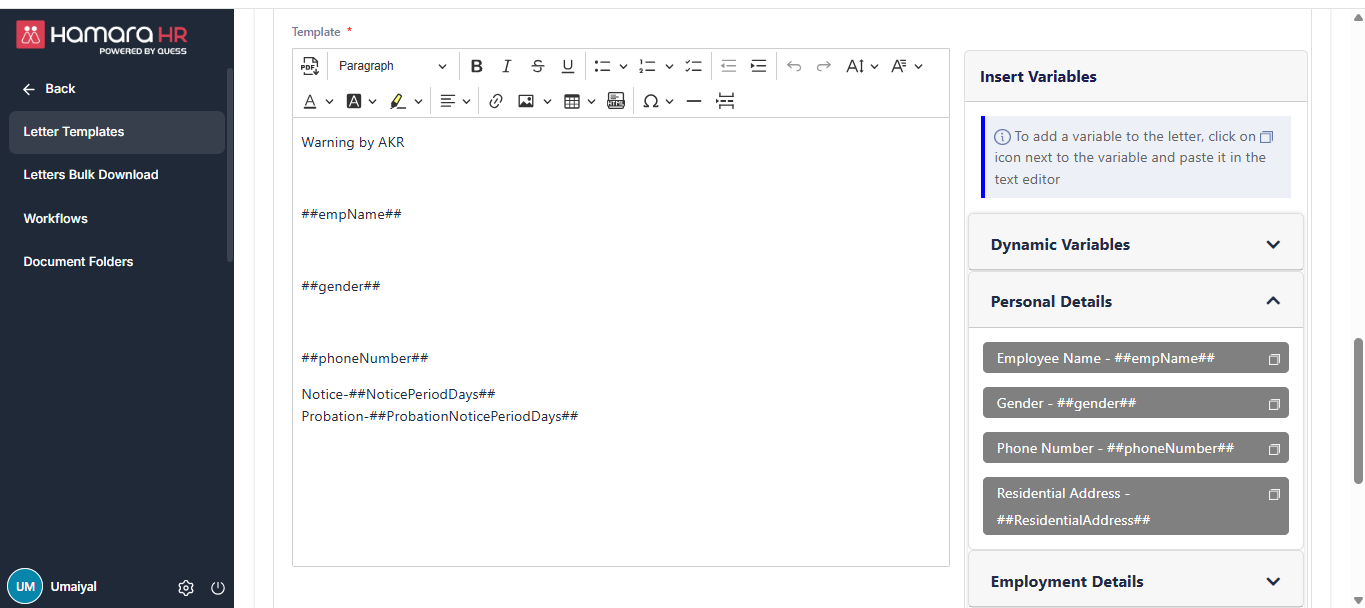Open the highlight marker color picker
The width and height of the screenshot is (1365, 608).
(x=406, y=101)
